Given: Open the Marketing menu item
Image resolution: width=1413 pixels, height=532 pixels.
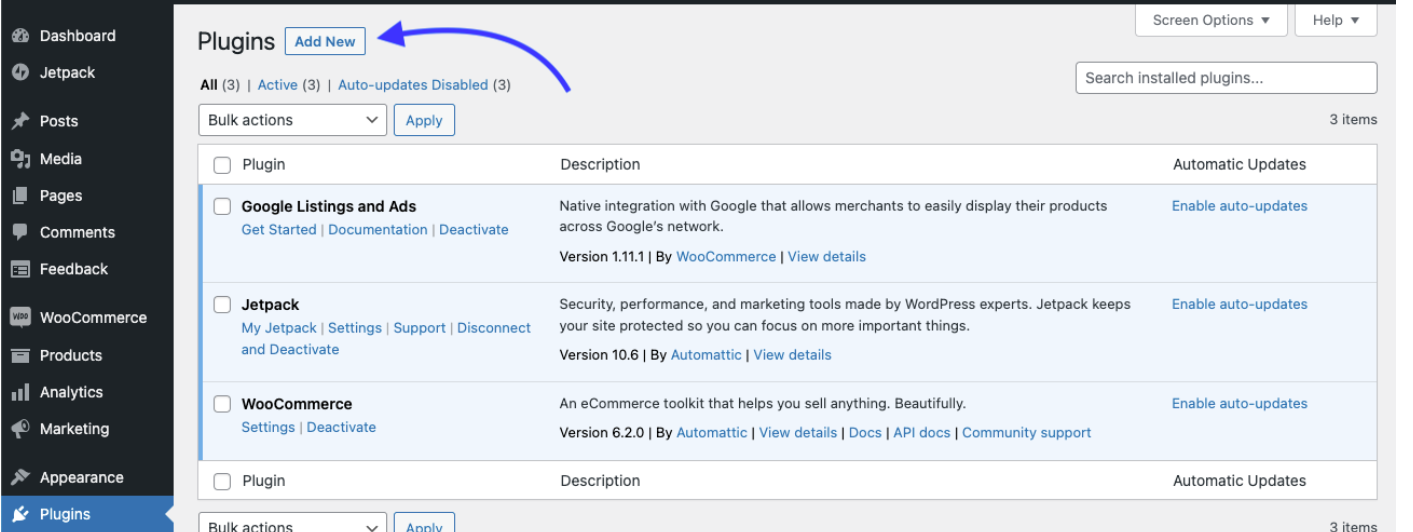Looking at the screenshot, I should 74,429.
